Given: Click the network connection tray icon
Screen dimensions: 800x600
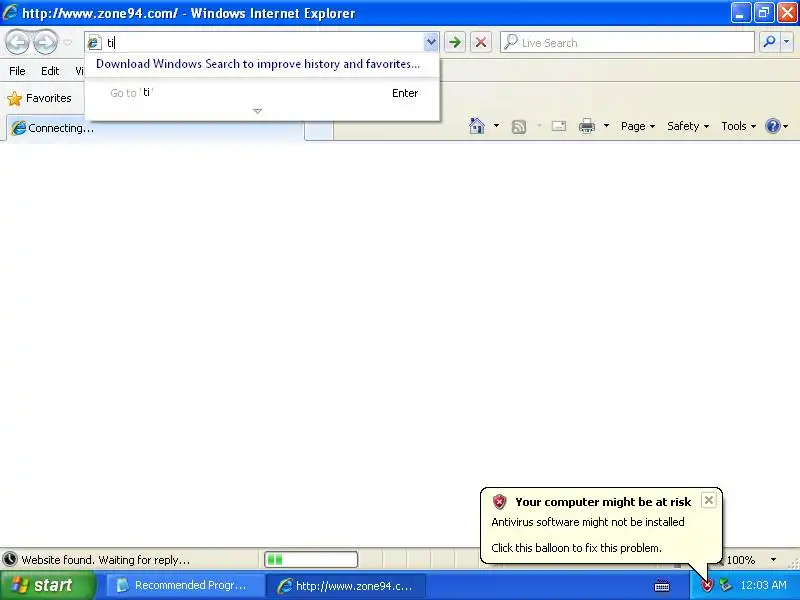Looking at the screenshot, I should coord(725,585).
